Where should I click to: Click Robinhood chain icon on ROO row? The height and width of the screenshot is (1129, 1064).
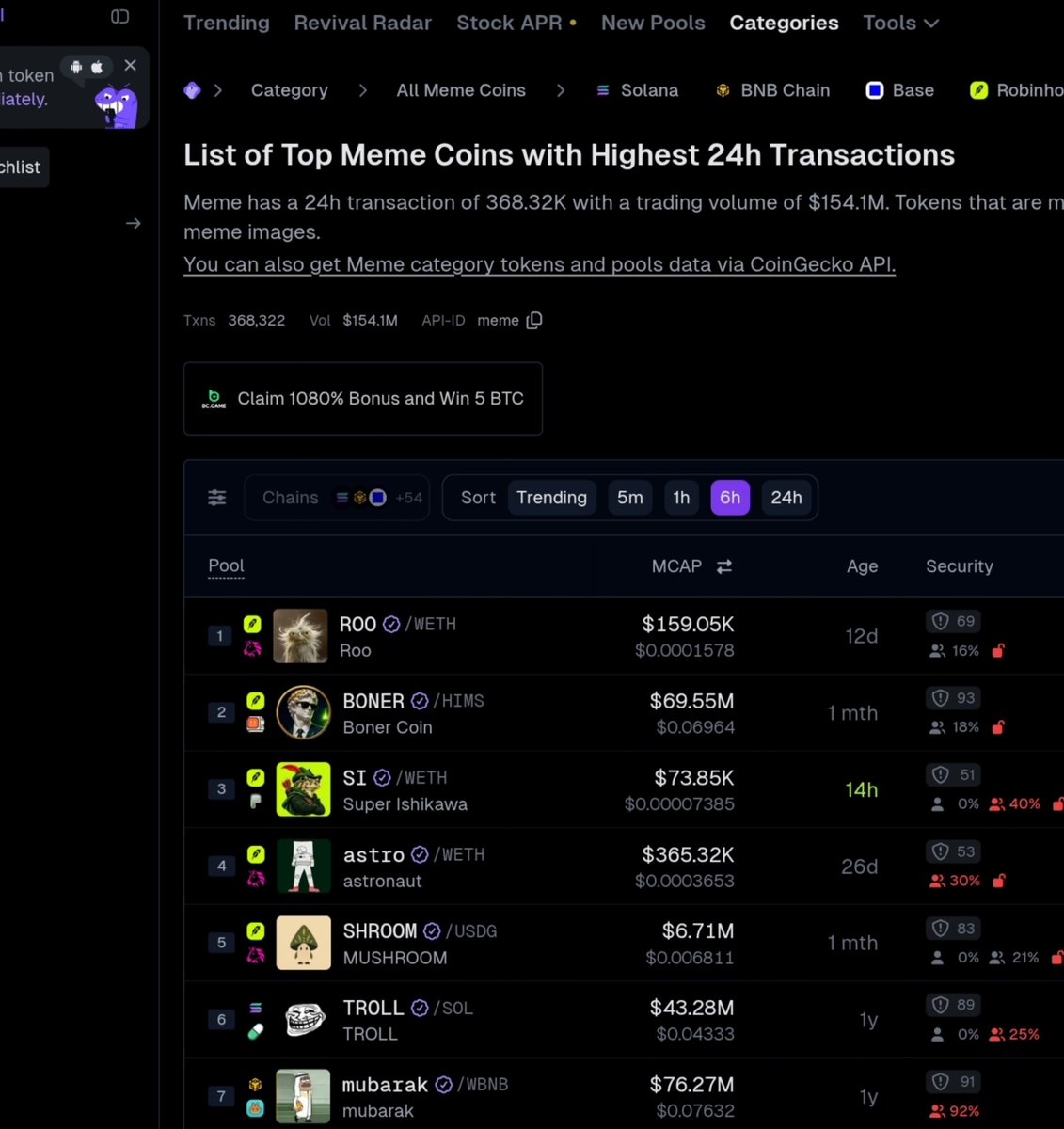click(x=252, y=624)
